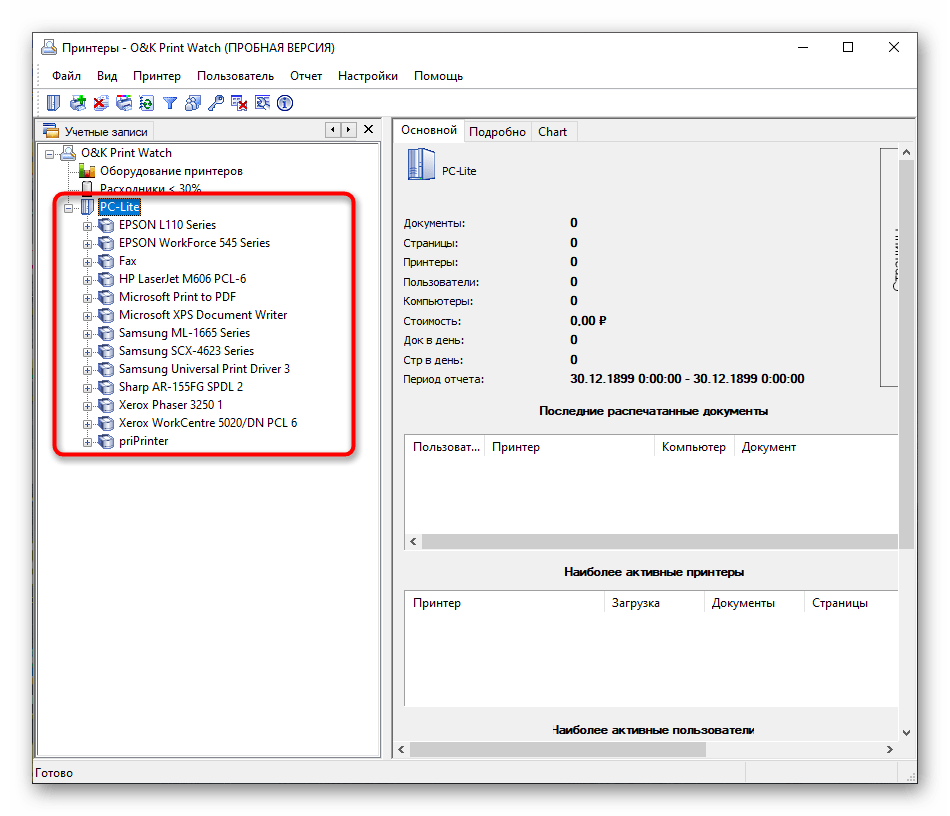Expand the Microsoft XPS Document Writer node
Viewport: 950px width, 816px height.
(x=87, y=316)
